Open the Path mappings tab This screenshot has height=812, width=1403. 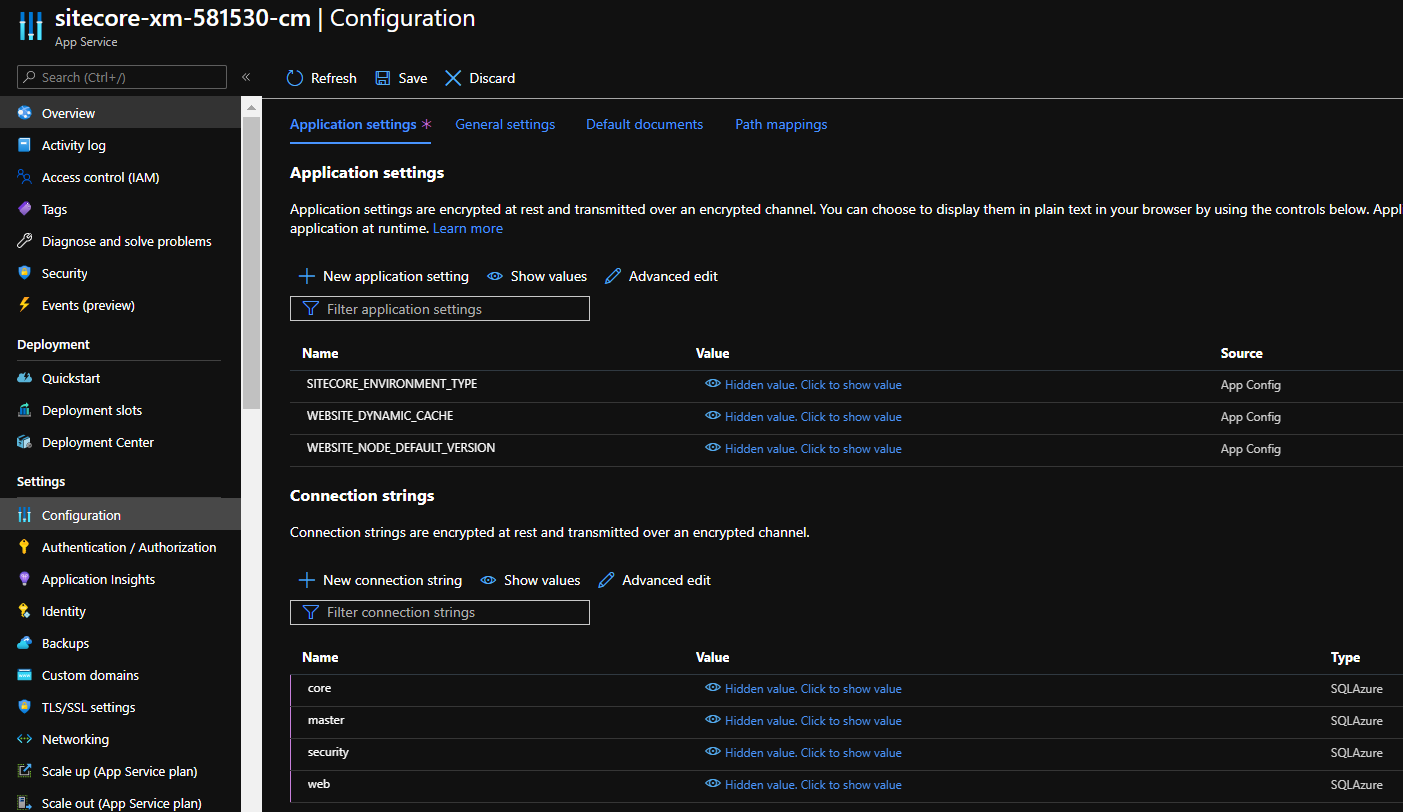pyautogui.click(x=781, y=124)
